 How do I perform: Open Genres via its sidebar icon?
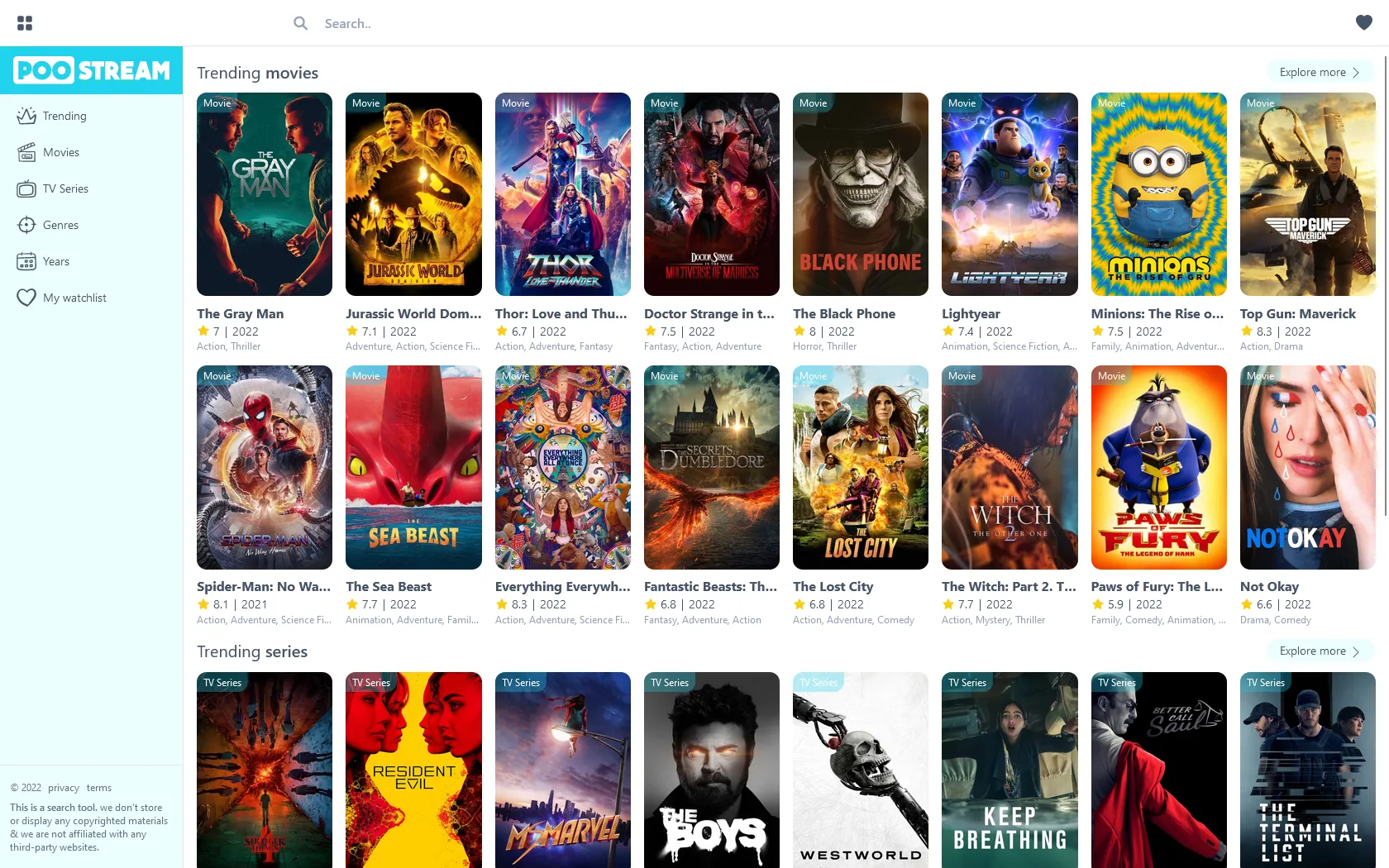25,225
